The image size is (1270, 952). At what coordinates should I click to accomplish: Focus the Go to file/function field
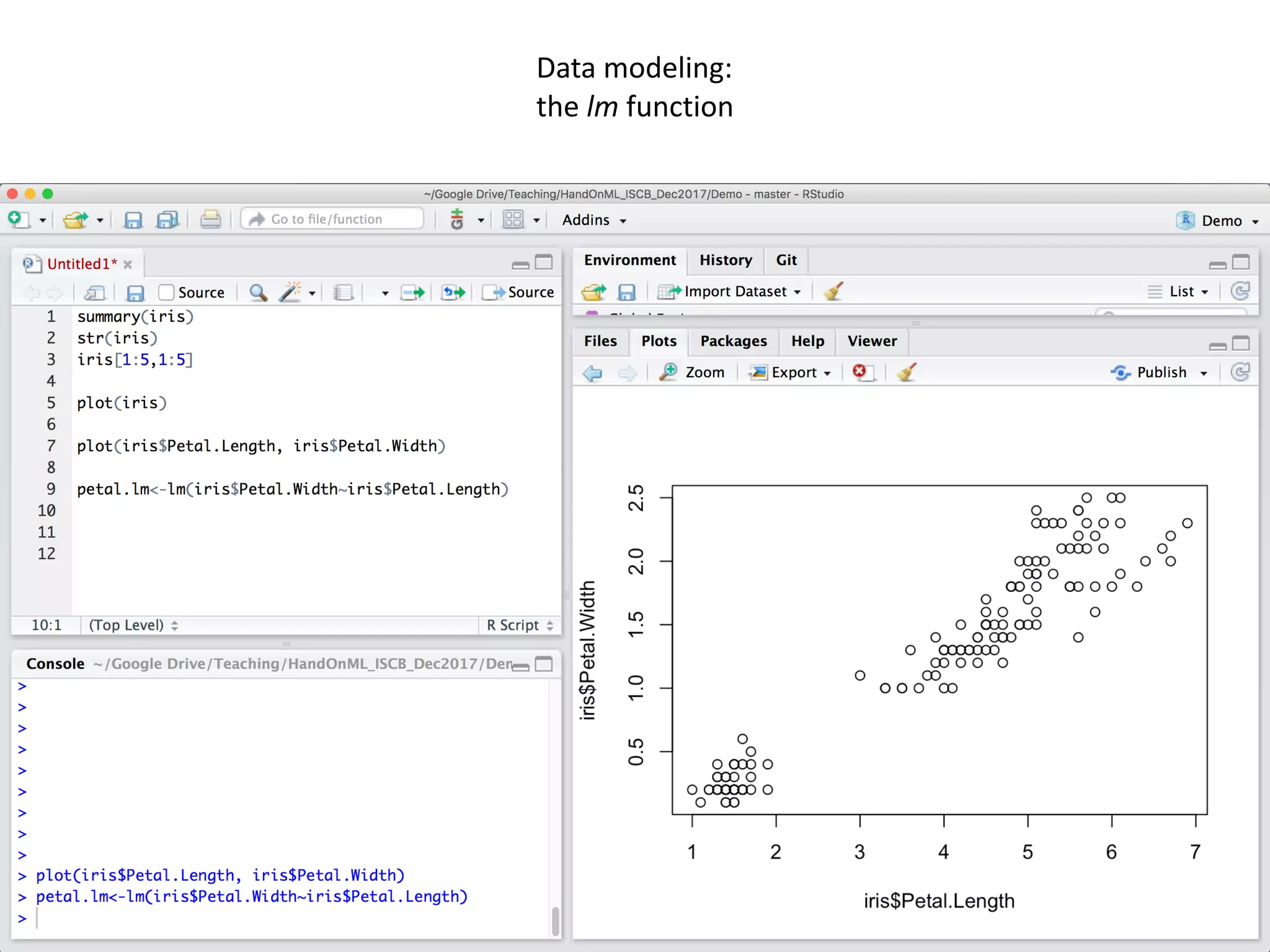(x=332, y=219)
